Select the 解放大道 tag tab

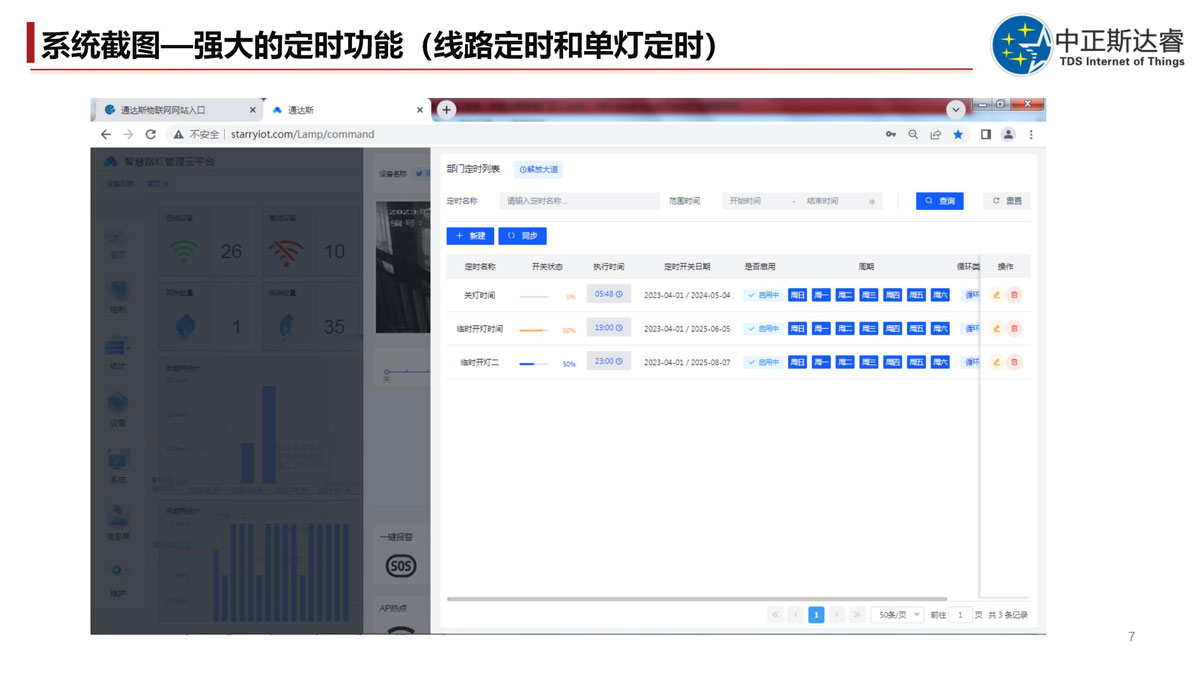(x=539, y=170)
